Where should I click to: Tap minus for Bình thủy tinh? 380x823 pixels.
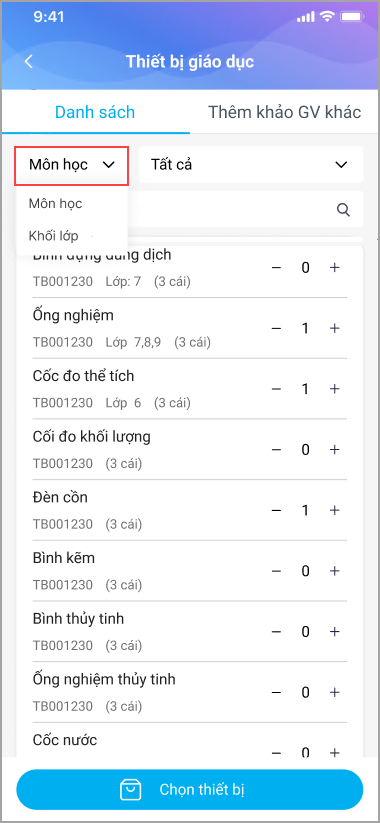[277, 631]
